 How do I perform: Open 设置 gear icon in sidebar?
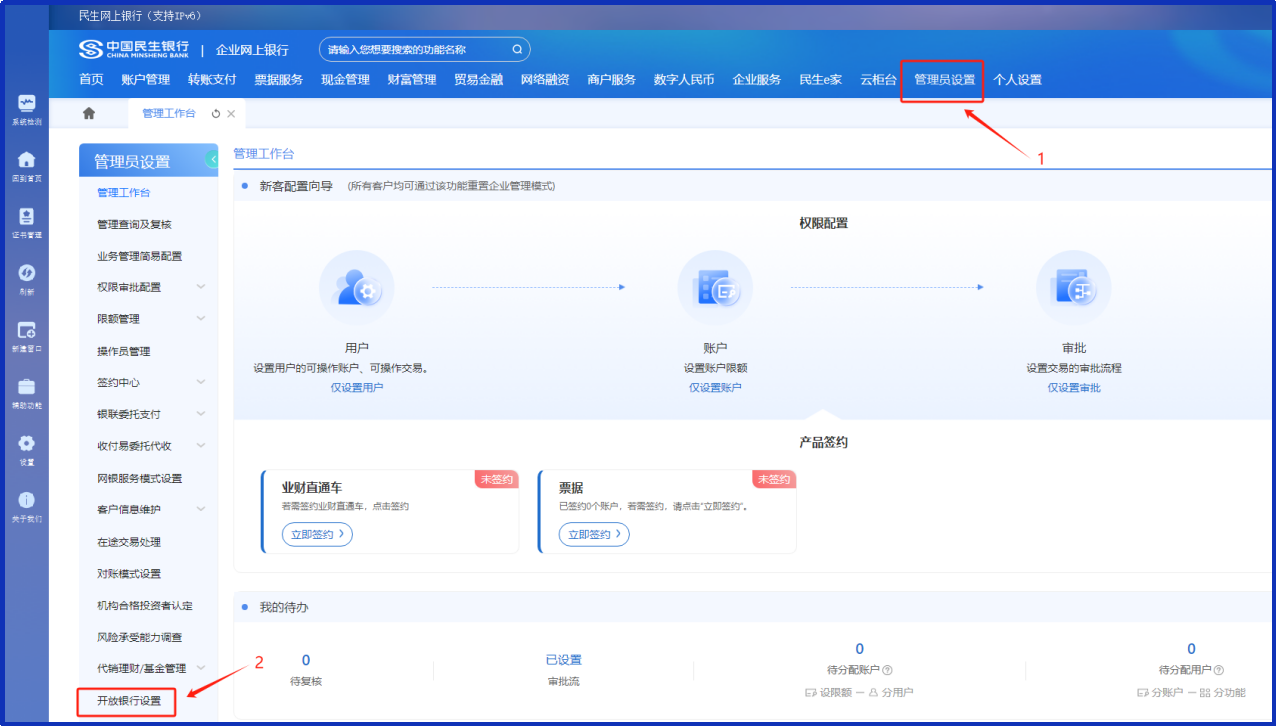click(x=26, y=444)
